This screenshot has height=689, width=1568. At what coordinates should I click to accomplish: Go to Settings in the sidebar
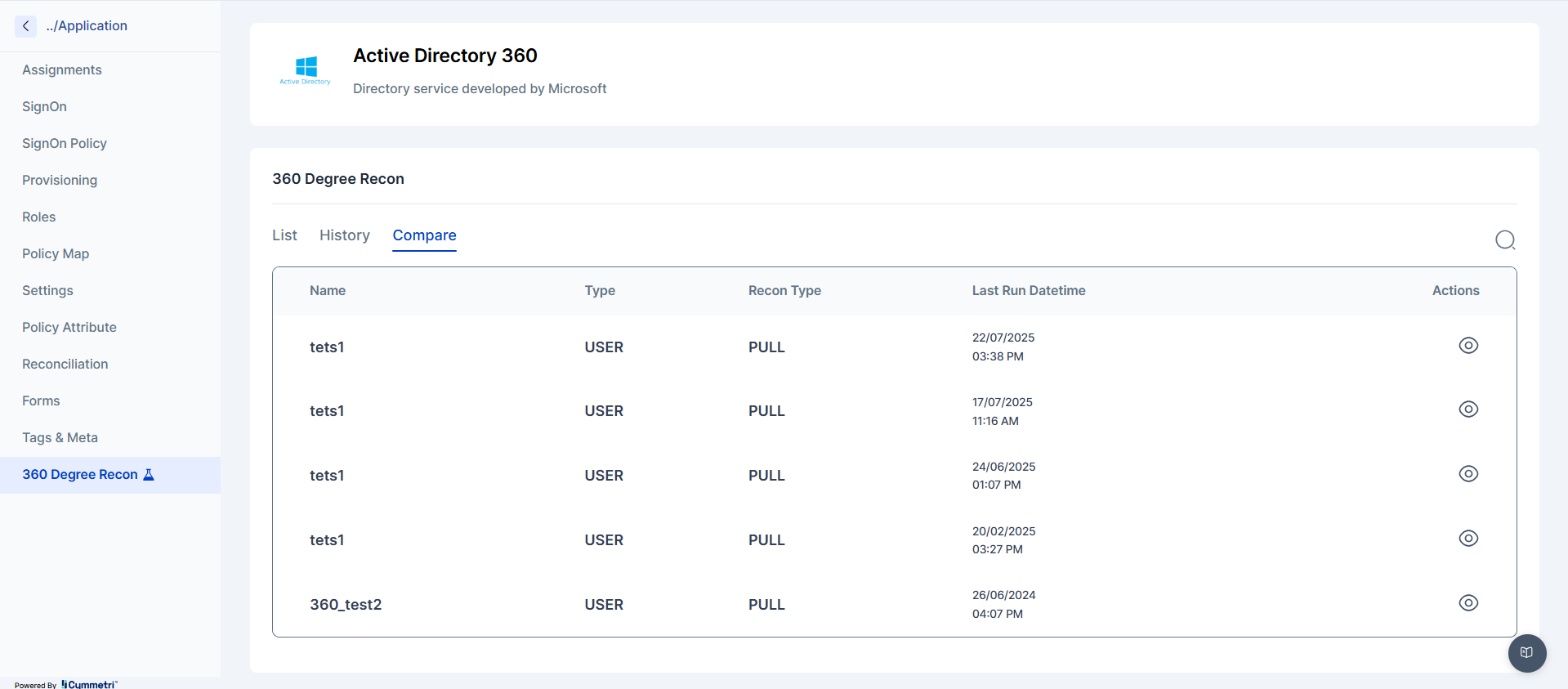click(47, 291)
